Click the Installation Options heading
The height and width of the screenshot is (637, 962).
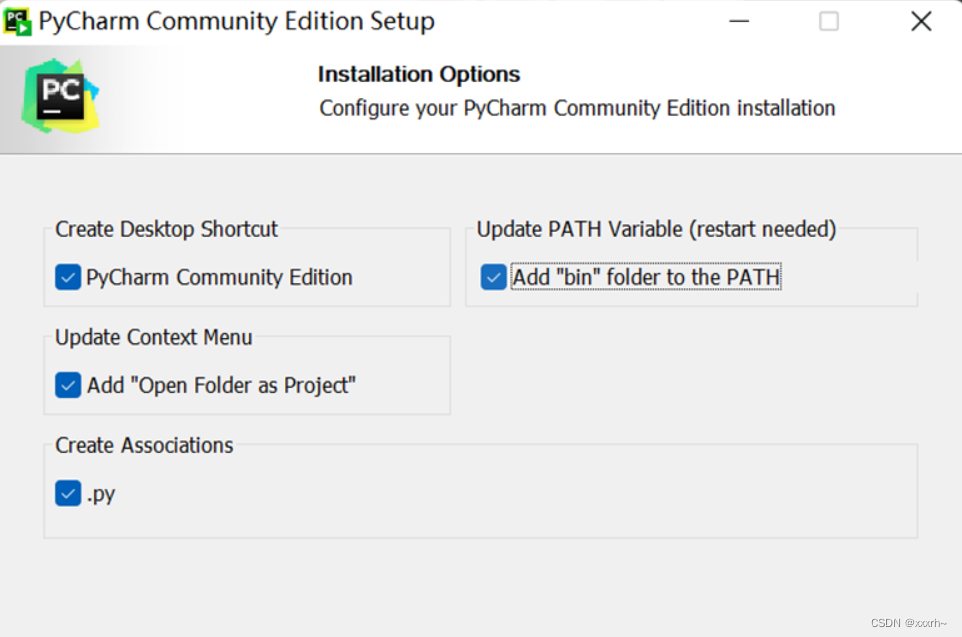[418, 74]
